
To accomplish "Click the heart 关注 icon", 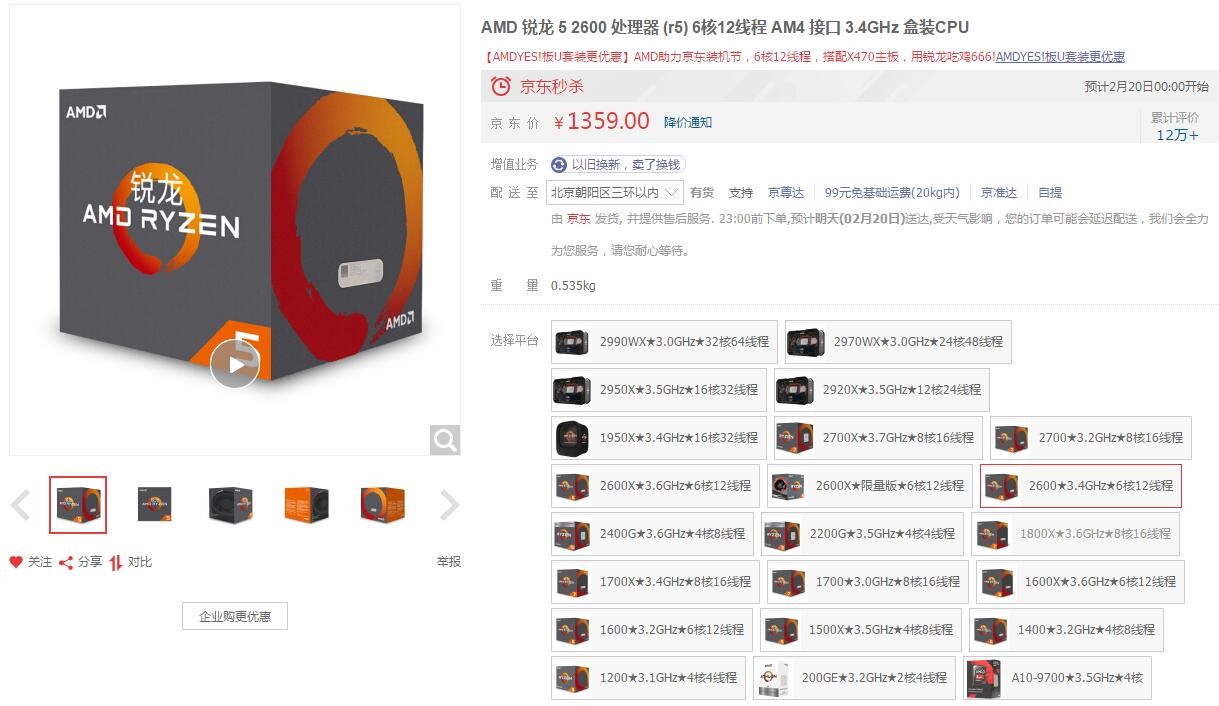I will click(x=16, y=562).
